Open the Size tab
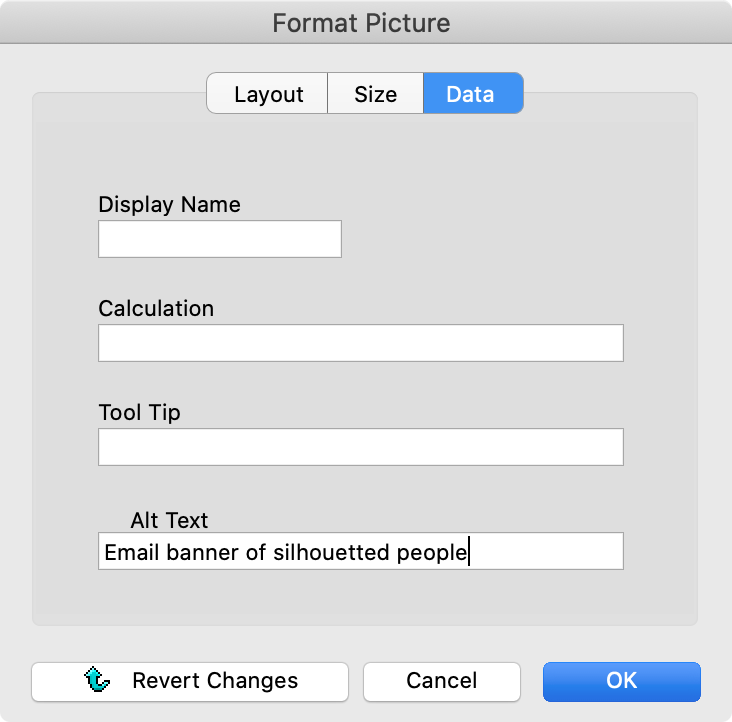The image size is (732, 722). coord(375,94)
